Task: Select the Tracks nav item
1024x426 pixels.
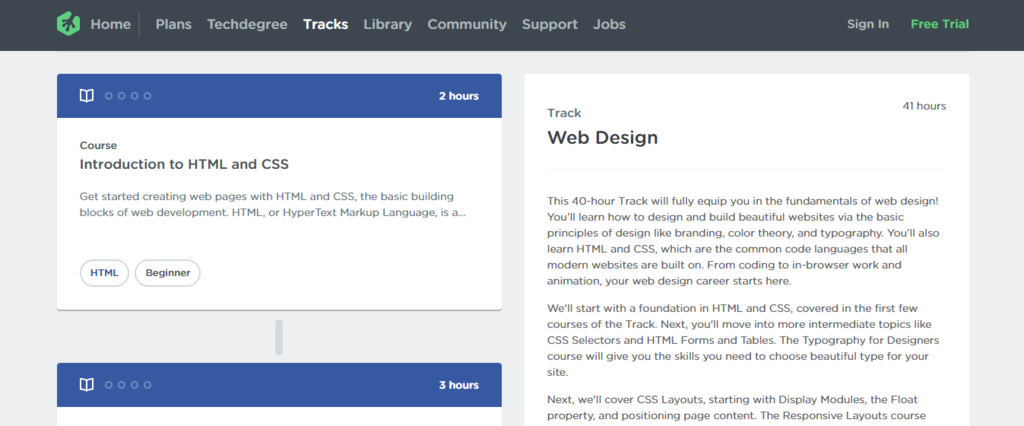Action: [326, 24]
